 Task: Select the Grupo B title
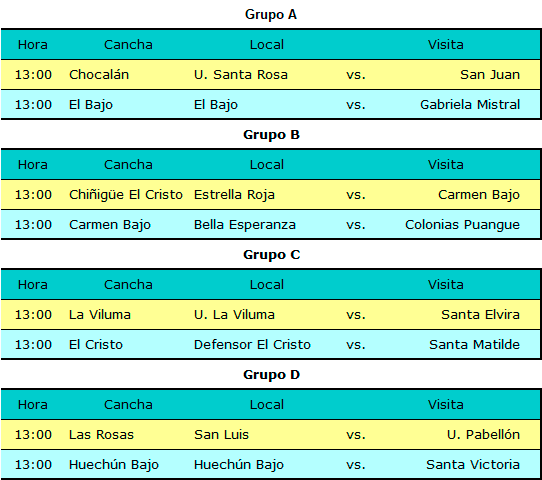click(x=271, y=135)
